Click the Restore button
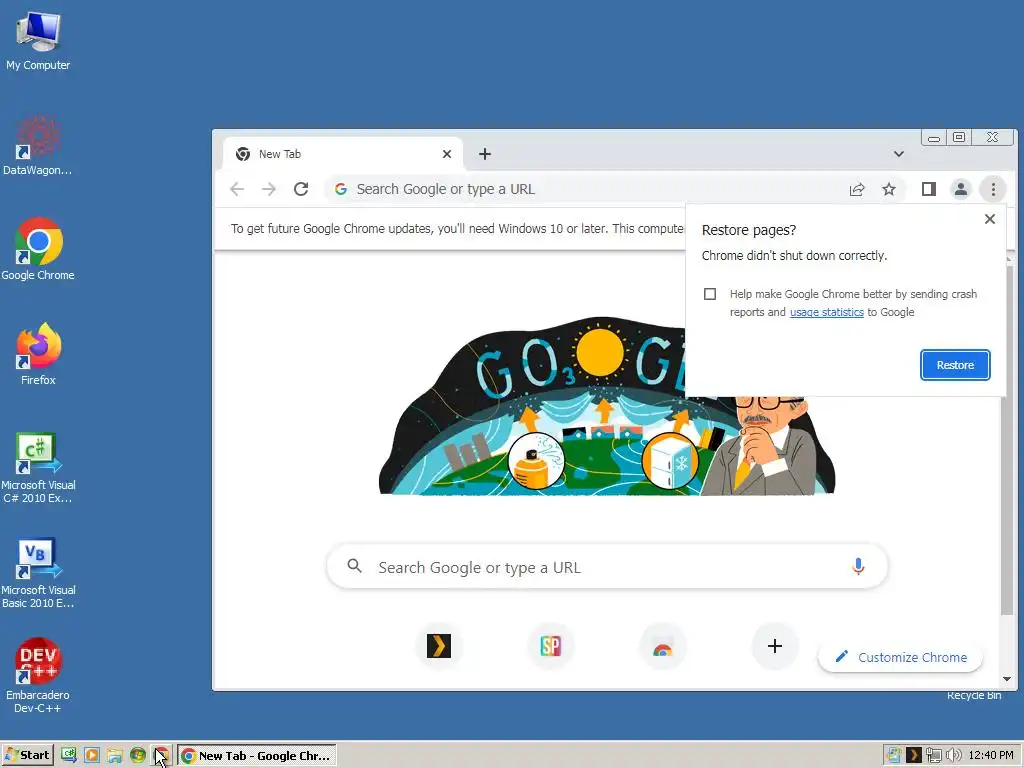This screenshot has width=1024, height=768. 955,365
